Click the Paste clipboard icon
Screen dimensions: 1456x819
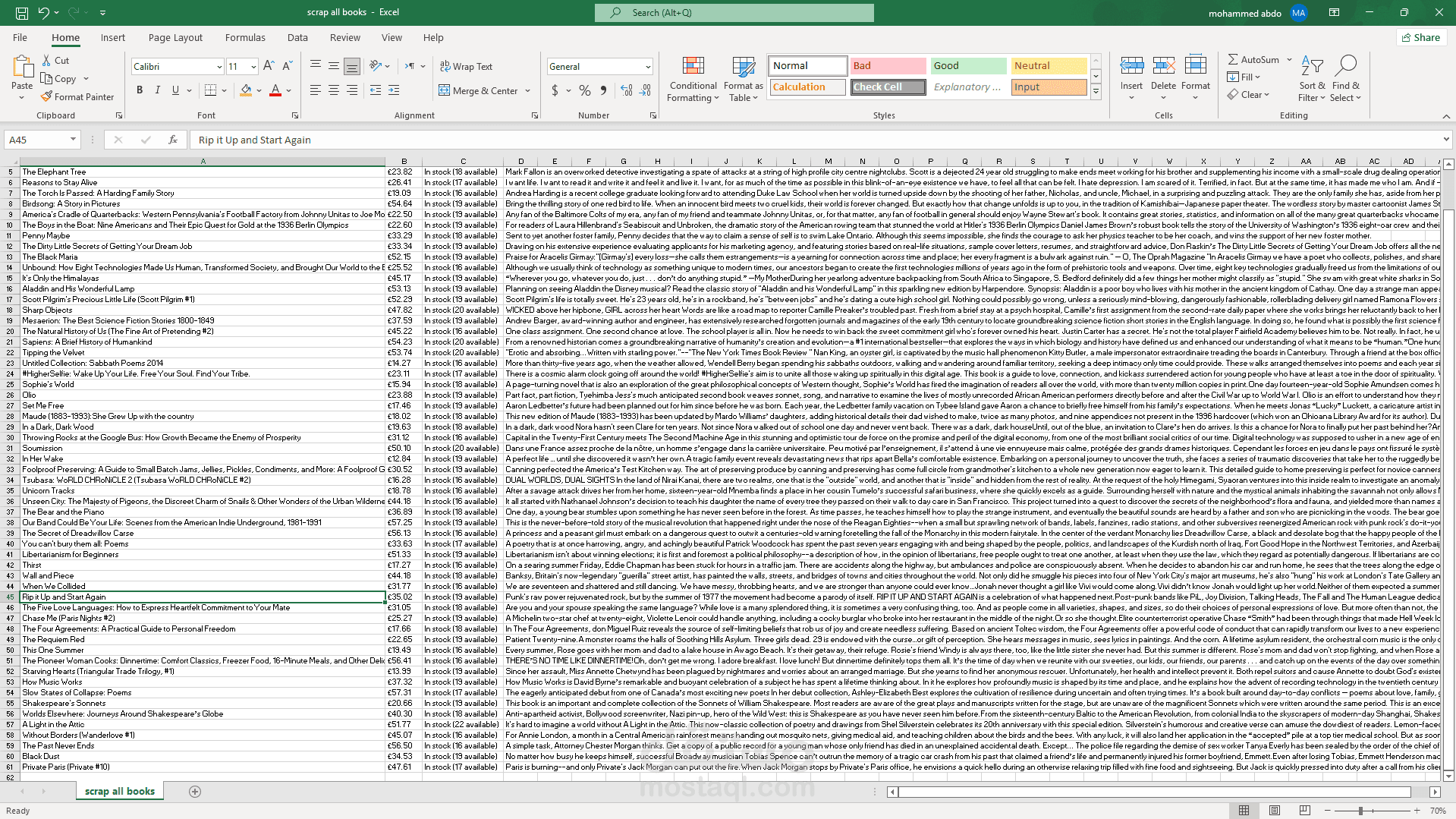[x=22, y=68]
